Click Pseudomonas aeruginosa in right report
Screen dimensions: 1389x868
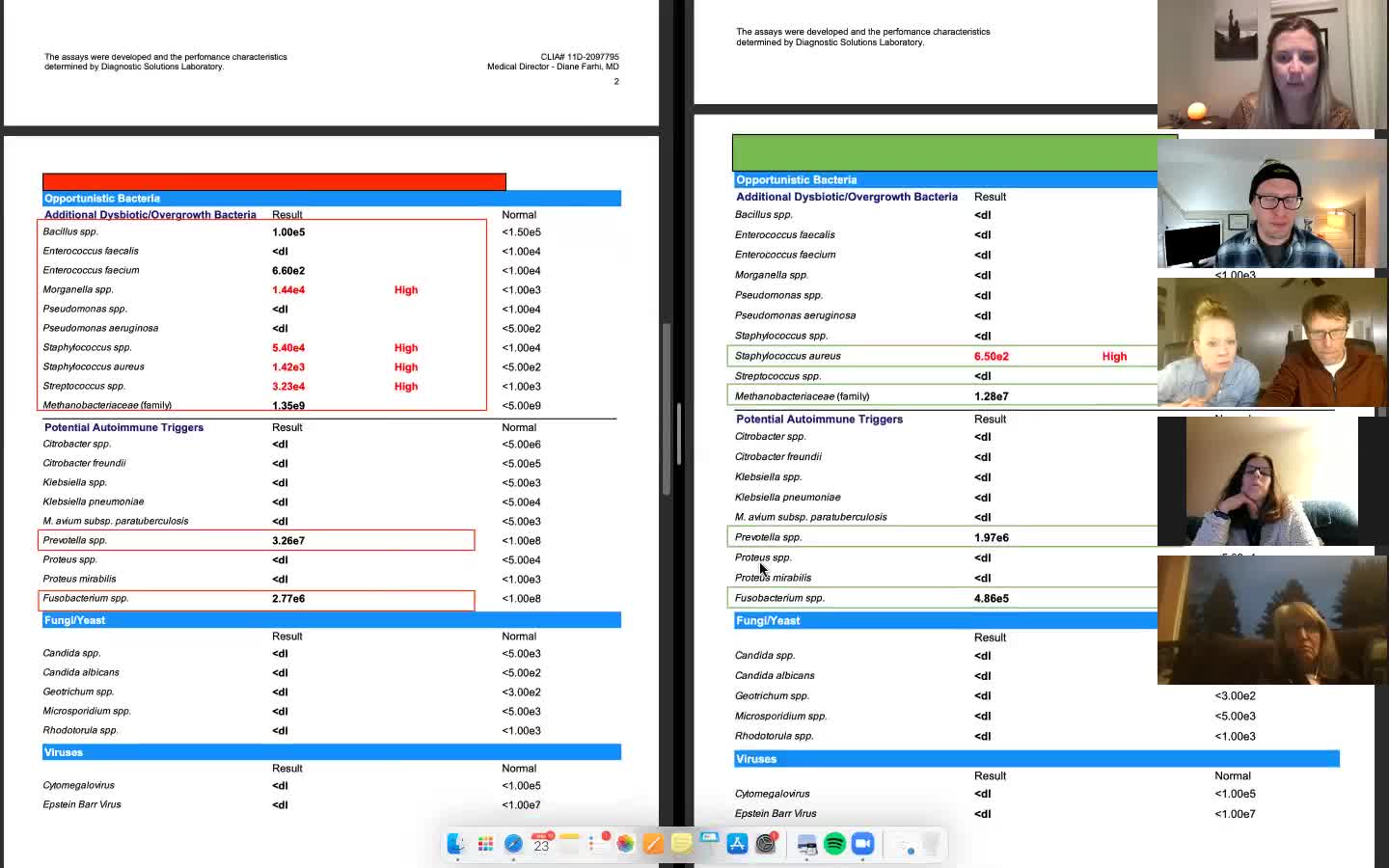795,315
